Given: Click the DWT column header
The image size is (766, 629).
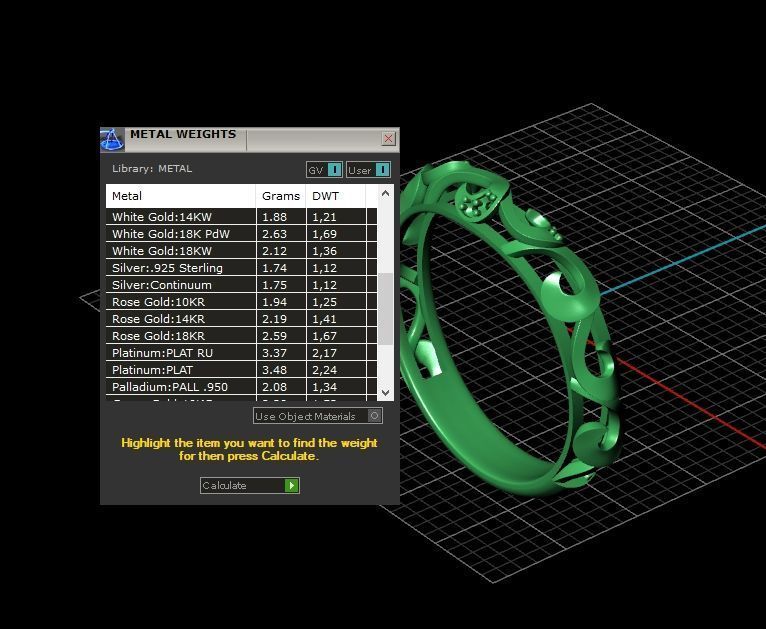Looking at the screenshot, I should coord(336,196).
